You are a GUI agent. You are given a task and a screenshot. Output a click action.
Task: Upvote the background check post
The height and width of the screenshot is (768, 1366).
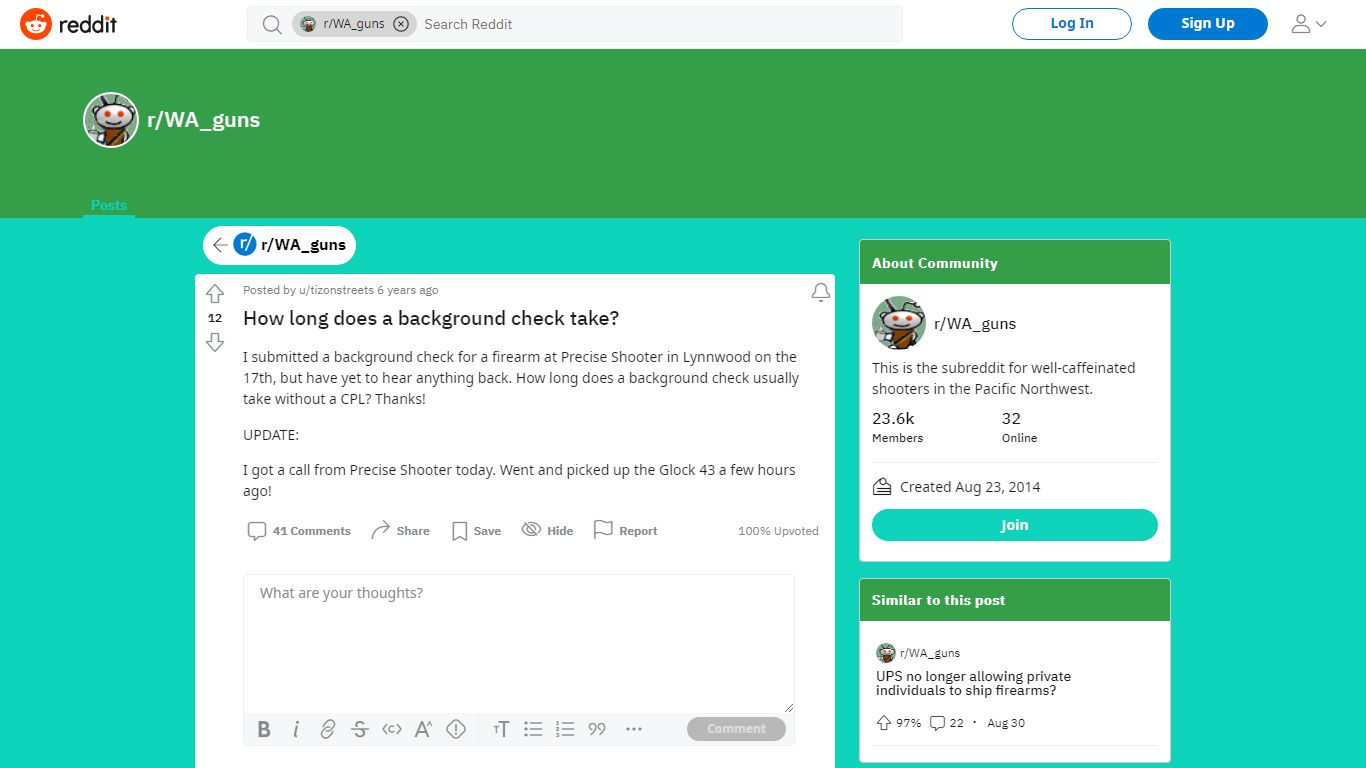215,294
